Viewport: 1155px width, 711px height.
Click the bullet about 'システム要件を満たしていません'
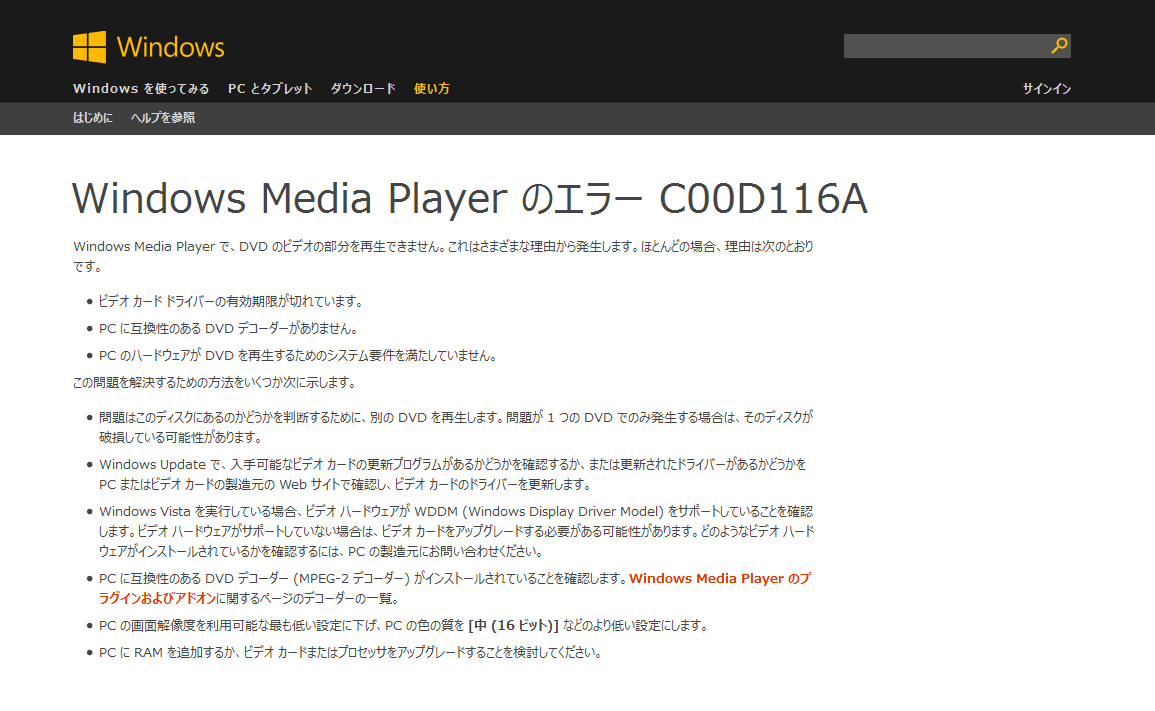[298, 356]
